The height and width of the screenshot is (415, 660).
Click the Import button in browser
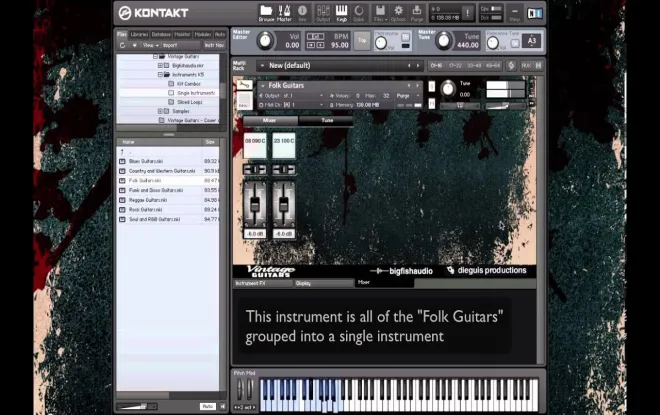click(x=170, y=45)
